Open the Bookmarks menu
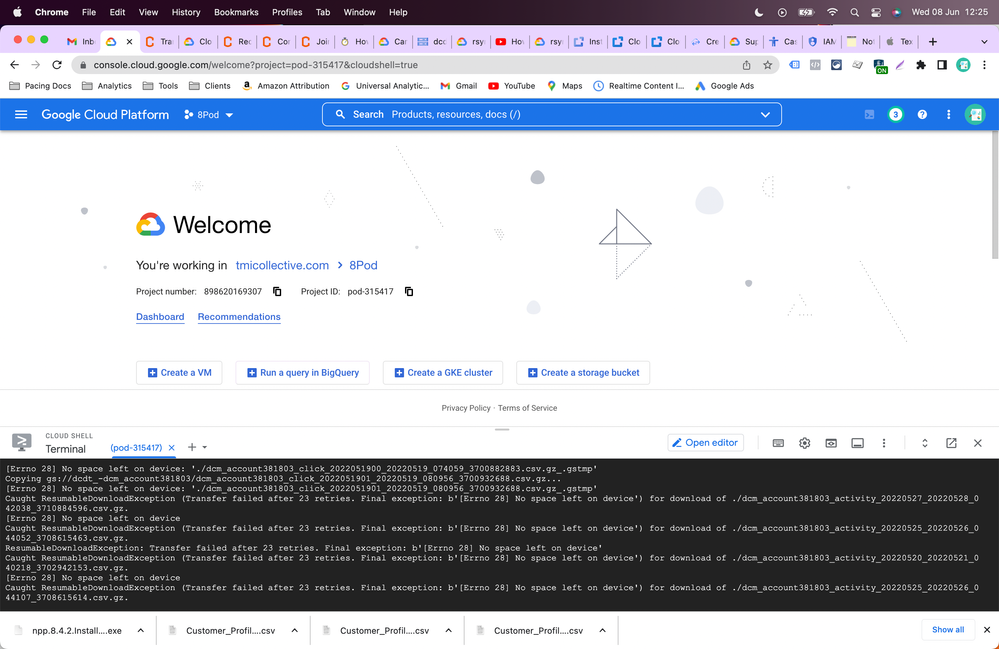 (236, 12)
